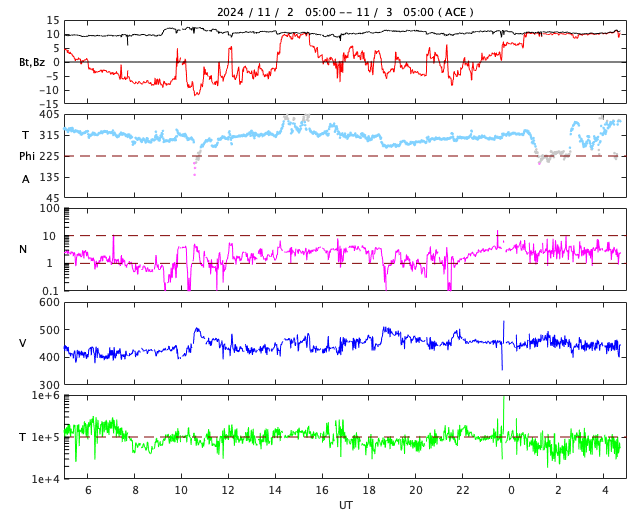
Task: Click the '-15' tick on Bz axis
Action: coord(49,104)
